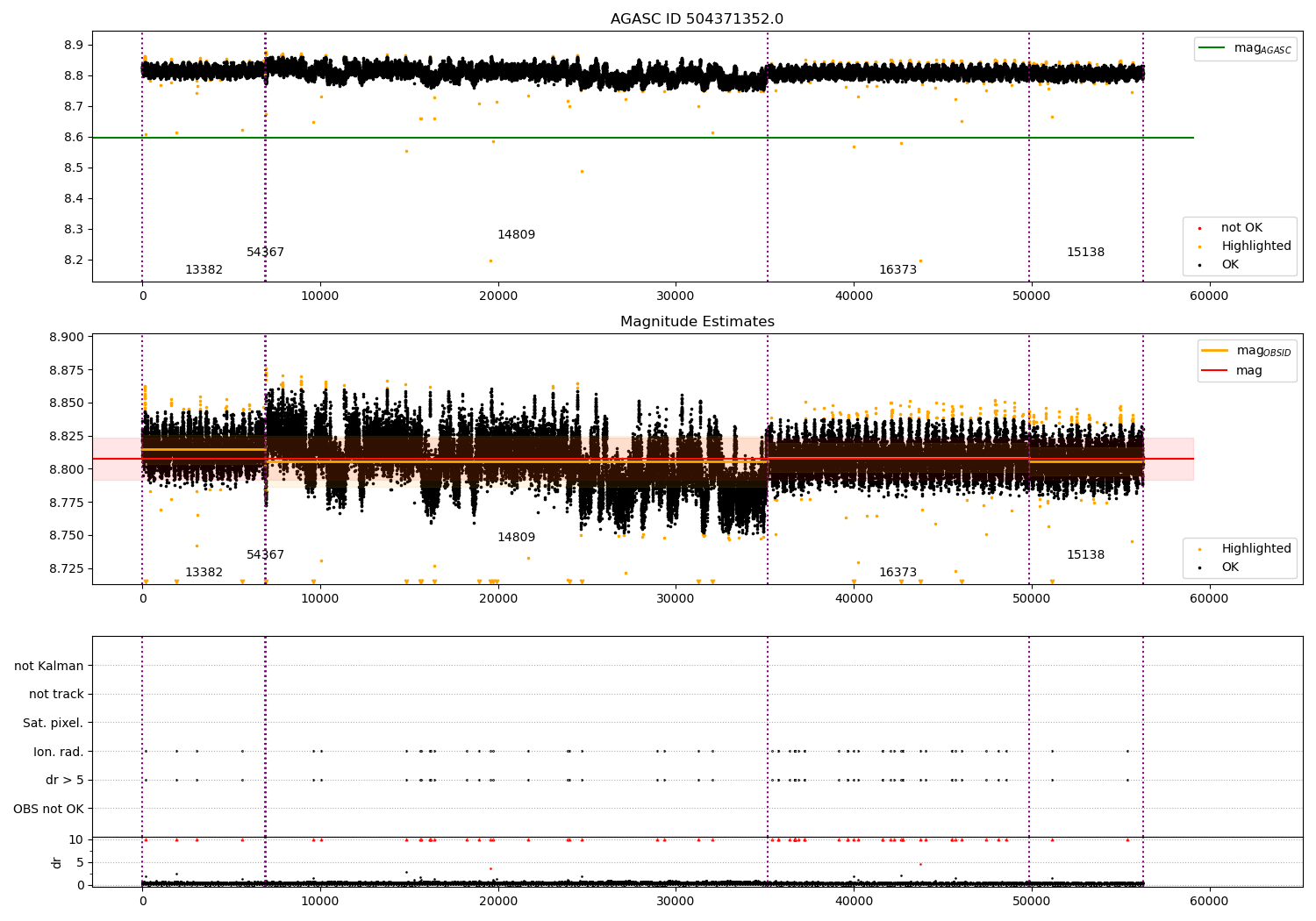Select 'Highlighted' legend entry in top plot
Image resolution: width=1316 pixels, height=921 pixels.
pos(1255,246)
